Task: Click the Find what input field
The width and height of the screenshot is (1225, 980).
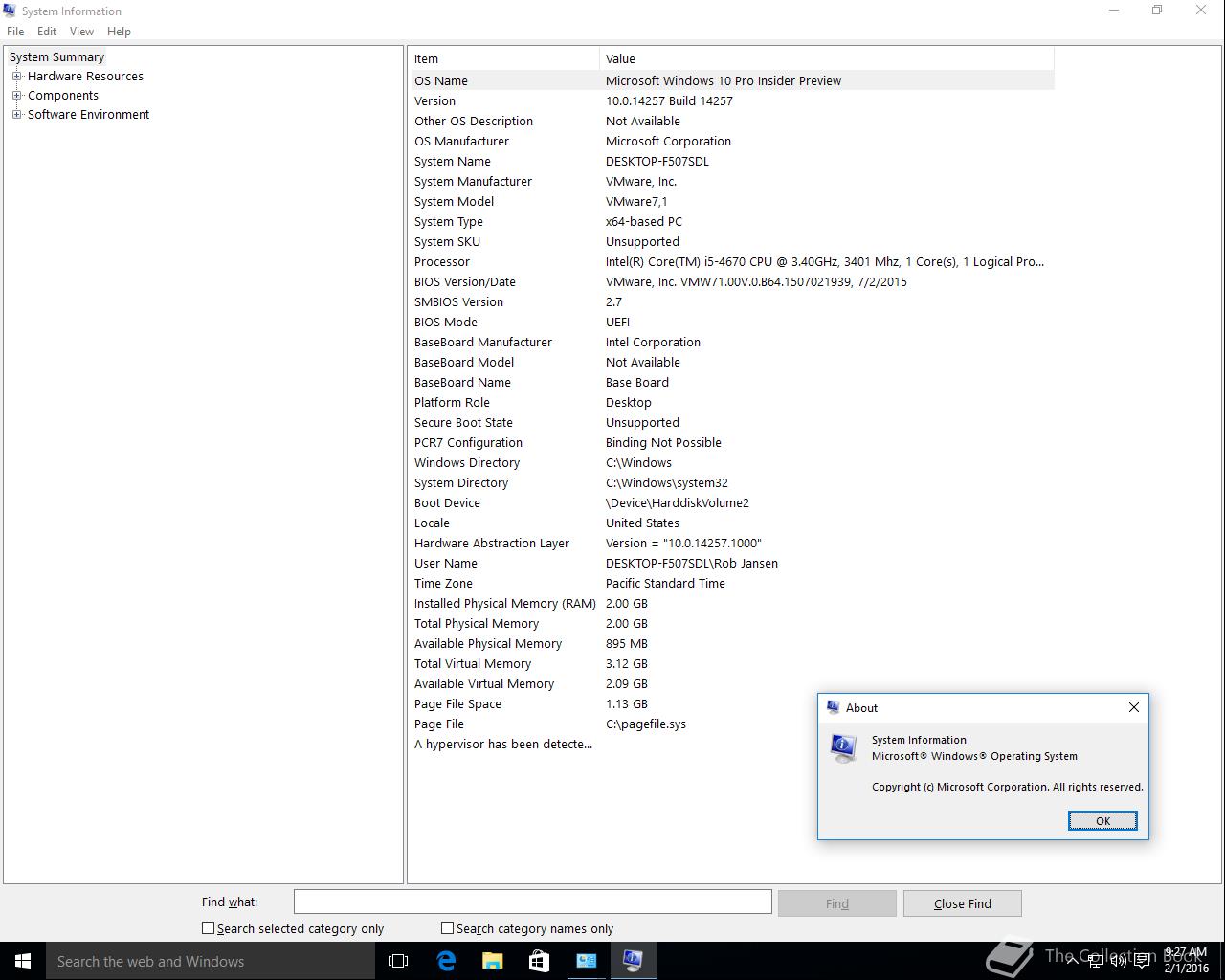Action: (532, 902)
